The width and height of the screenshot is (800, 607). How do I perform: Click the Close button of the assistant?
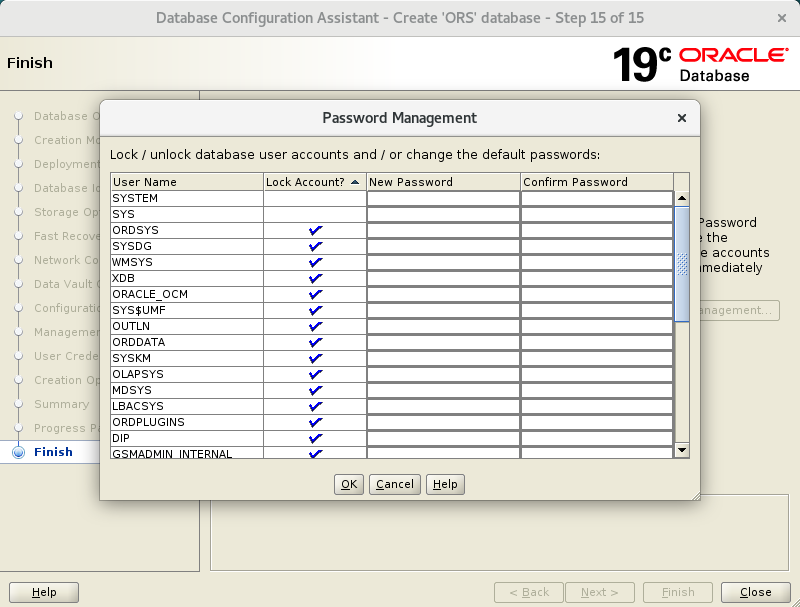(x=755, y=592)
